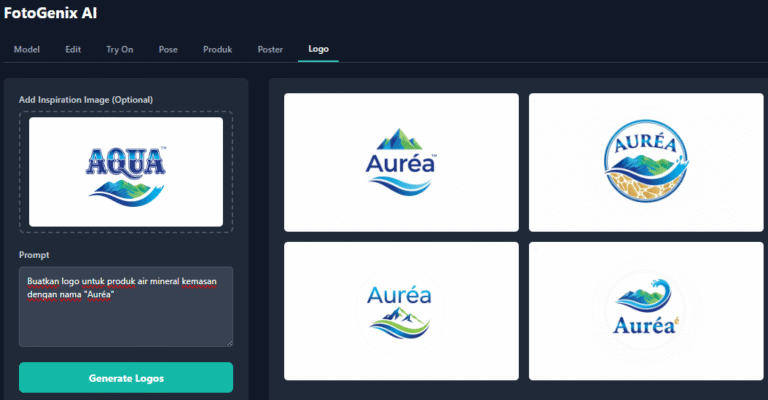Click the dashed inspiration upload dropzone border

click(126, 113)
